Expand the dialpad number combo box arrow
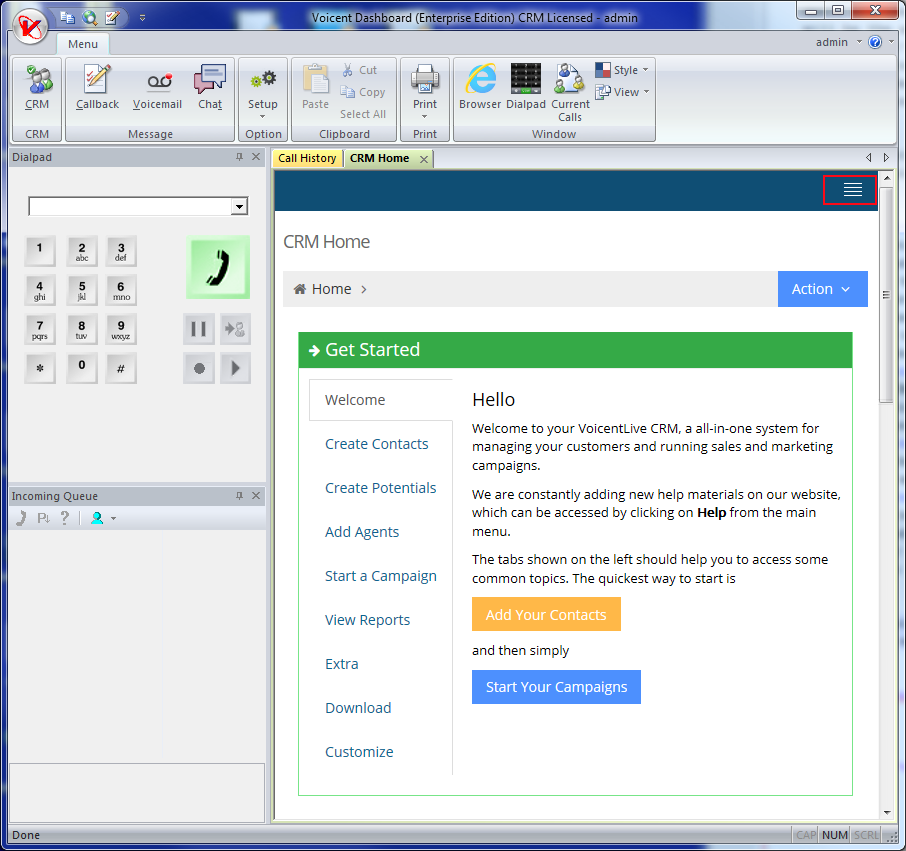Screen dimensions: 906x851 (x=239, y=206)
